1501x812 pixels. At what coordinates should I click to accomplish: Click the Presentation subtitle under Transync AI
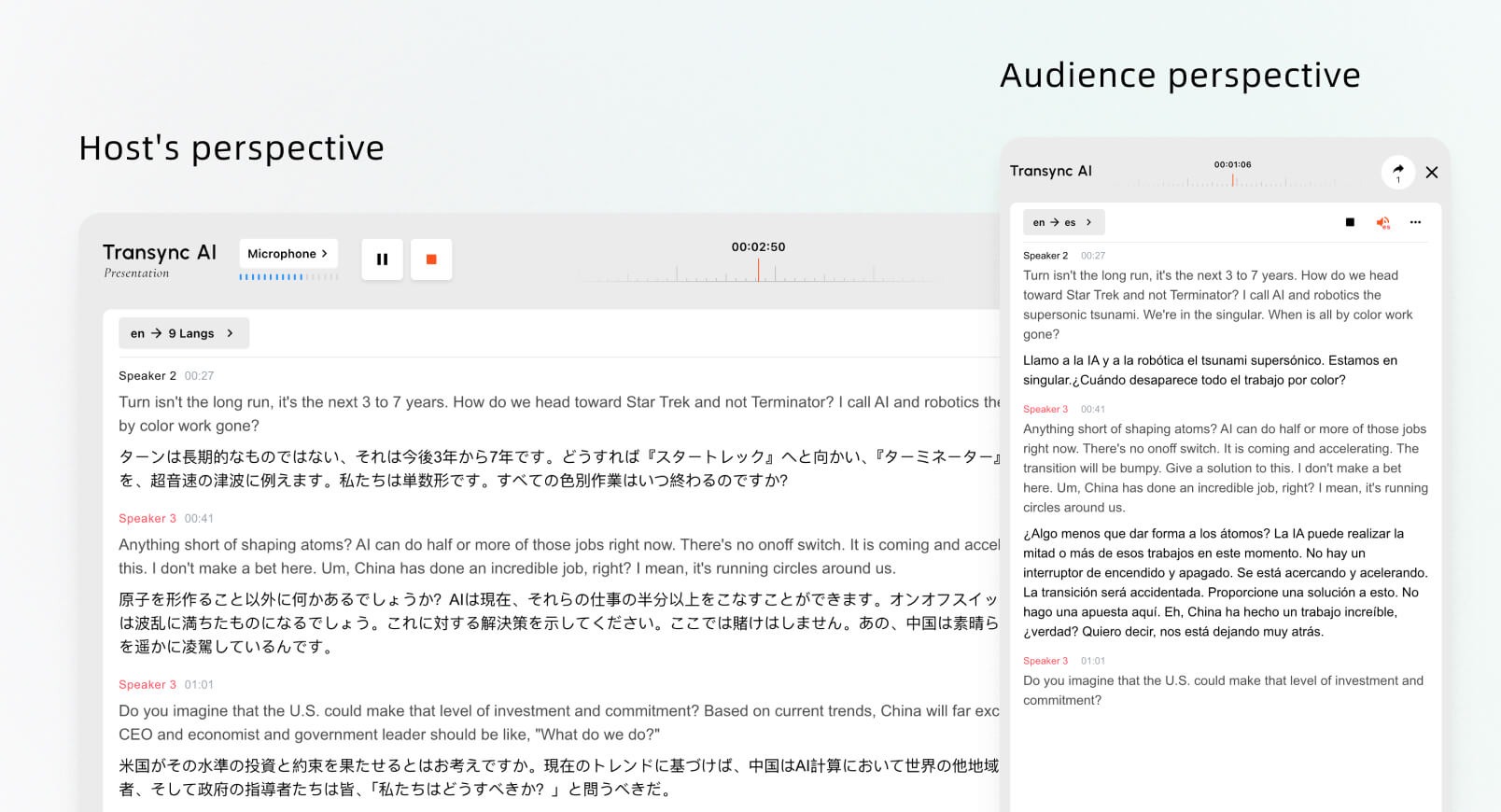click(136, 273)
